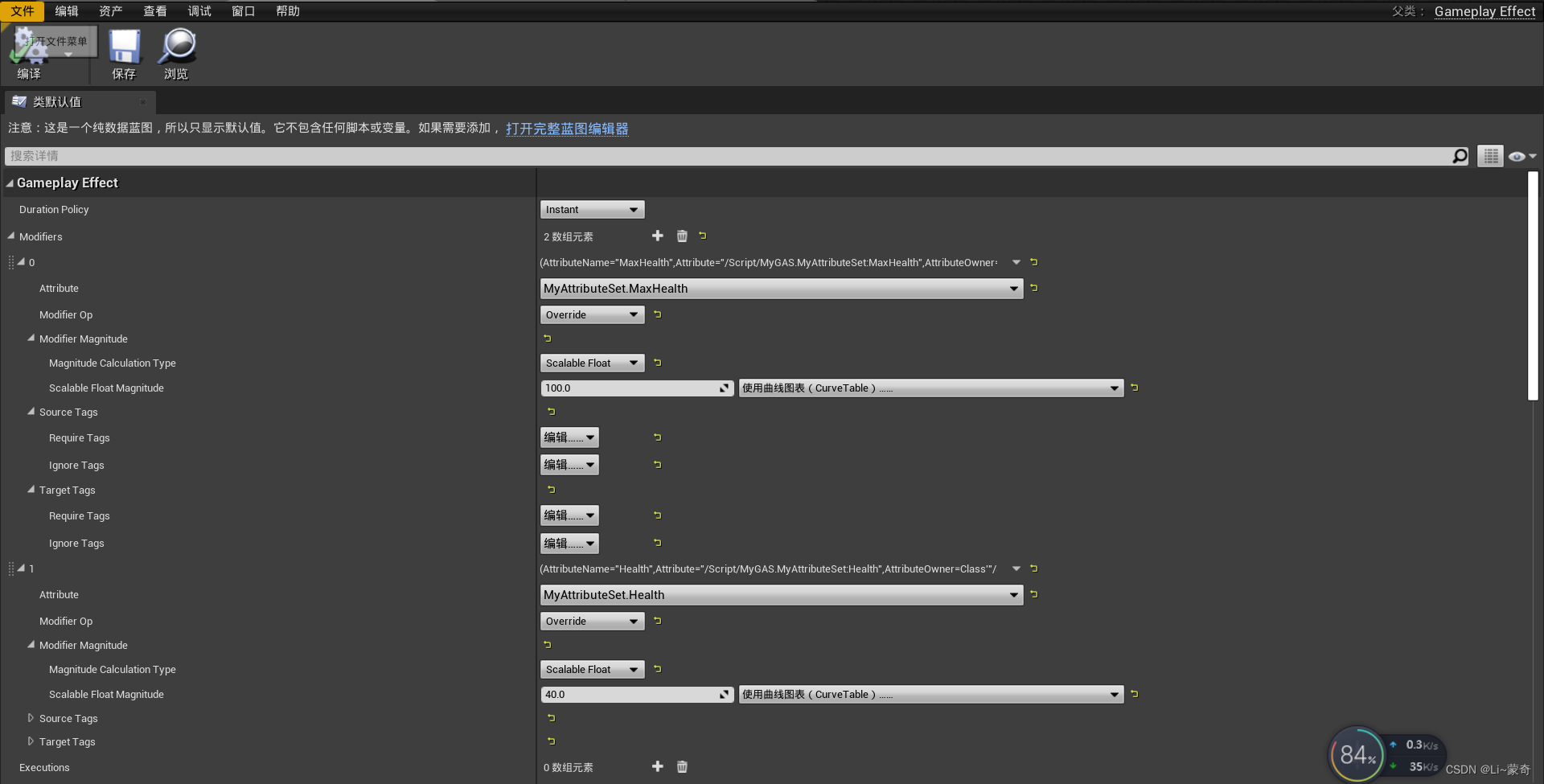Add a new Executions array element
Image resolution: width=1544 pixels, height=784 pixels.
[658, 766]
